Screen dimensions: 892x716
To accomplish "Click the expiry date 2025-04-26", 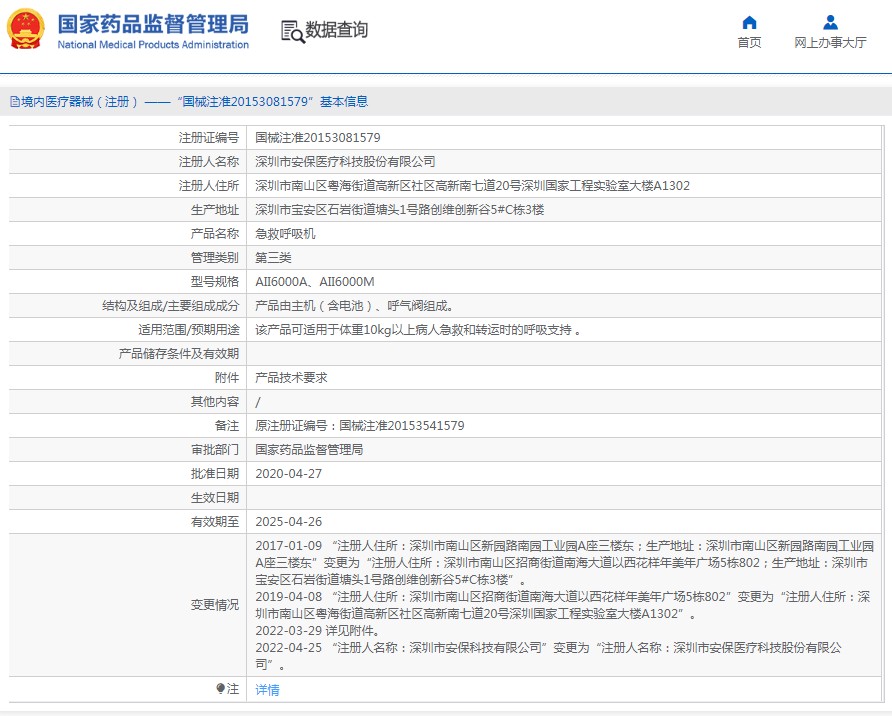I will [x=288, y=522].
